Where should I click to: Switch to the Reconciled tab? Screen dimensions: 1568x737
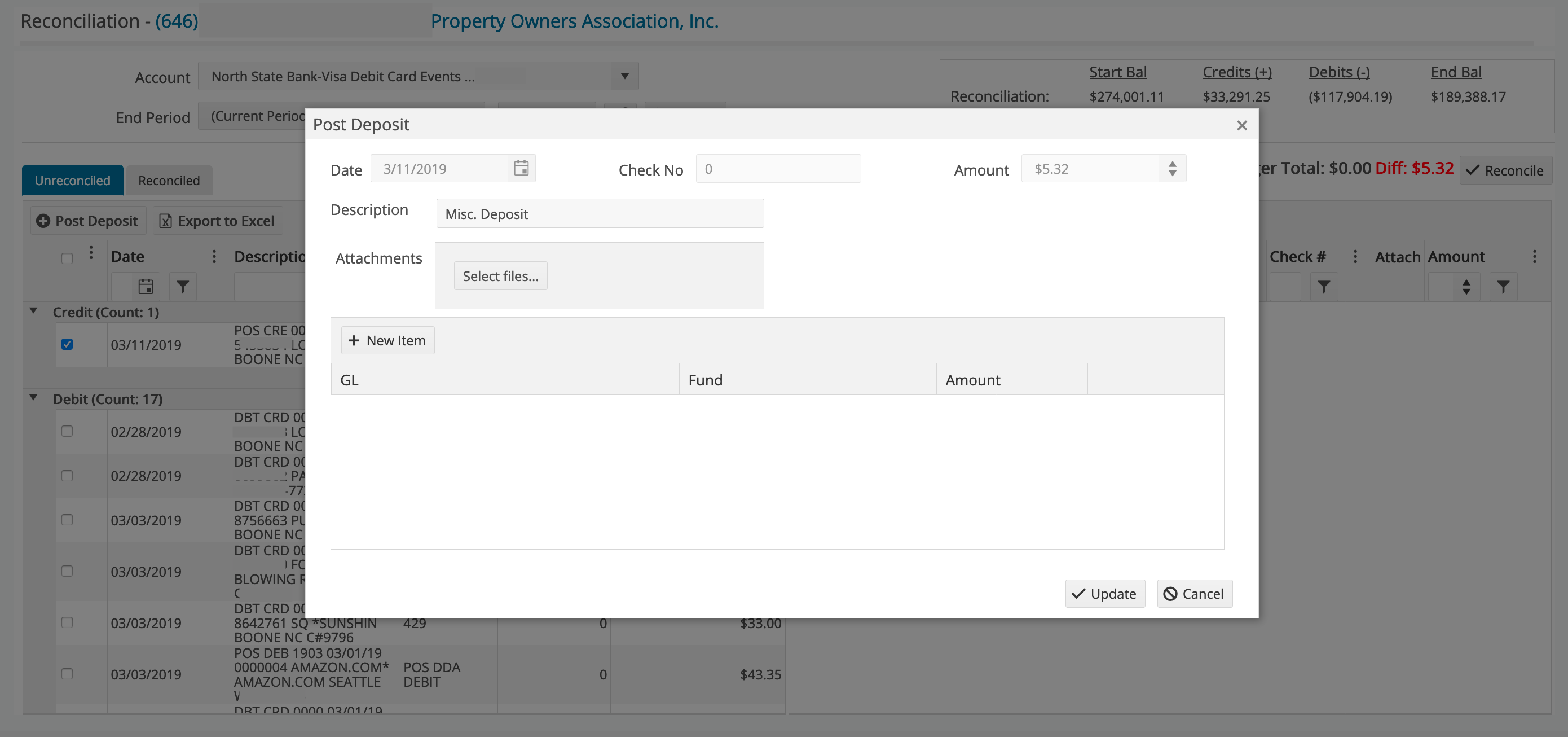(169, 179)
